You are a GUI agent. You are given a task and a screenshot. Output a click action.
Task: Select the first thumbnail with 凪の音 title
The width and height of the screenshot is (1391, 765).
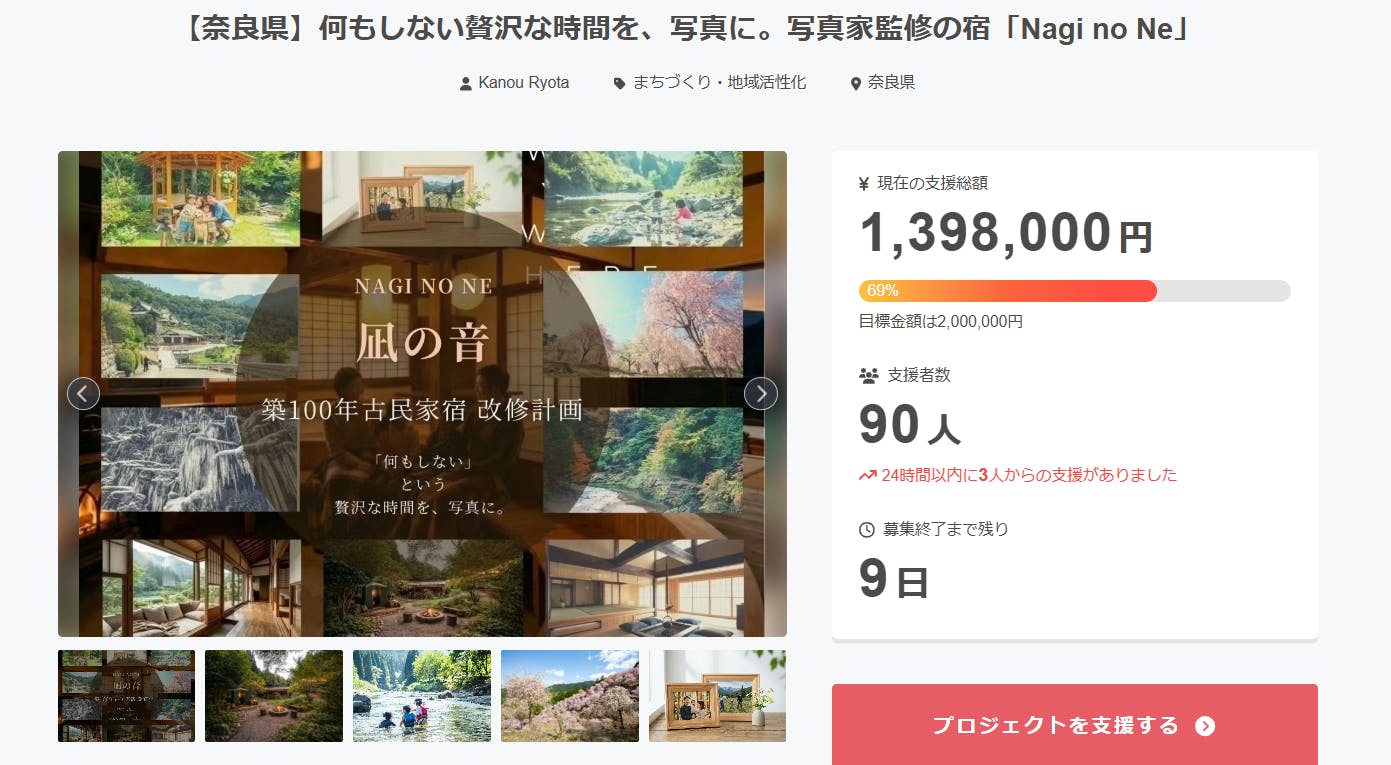(x=126, y=696)
